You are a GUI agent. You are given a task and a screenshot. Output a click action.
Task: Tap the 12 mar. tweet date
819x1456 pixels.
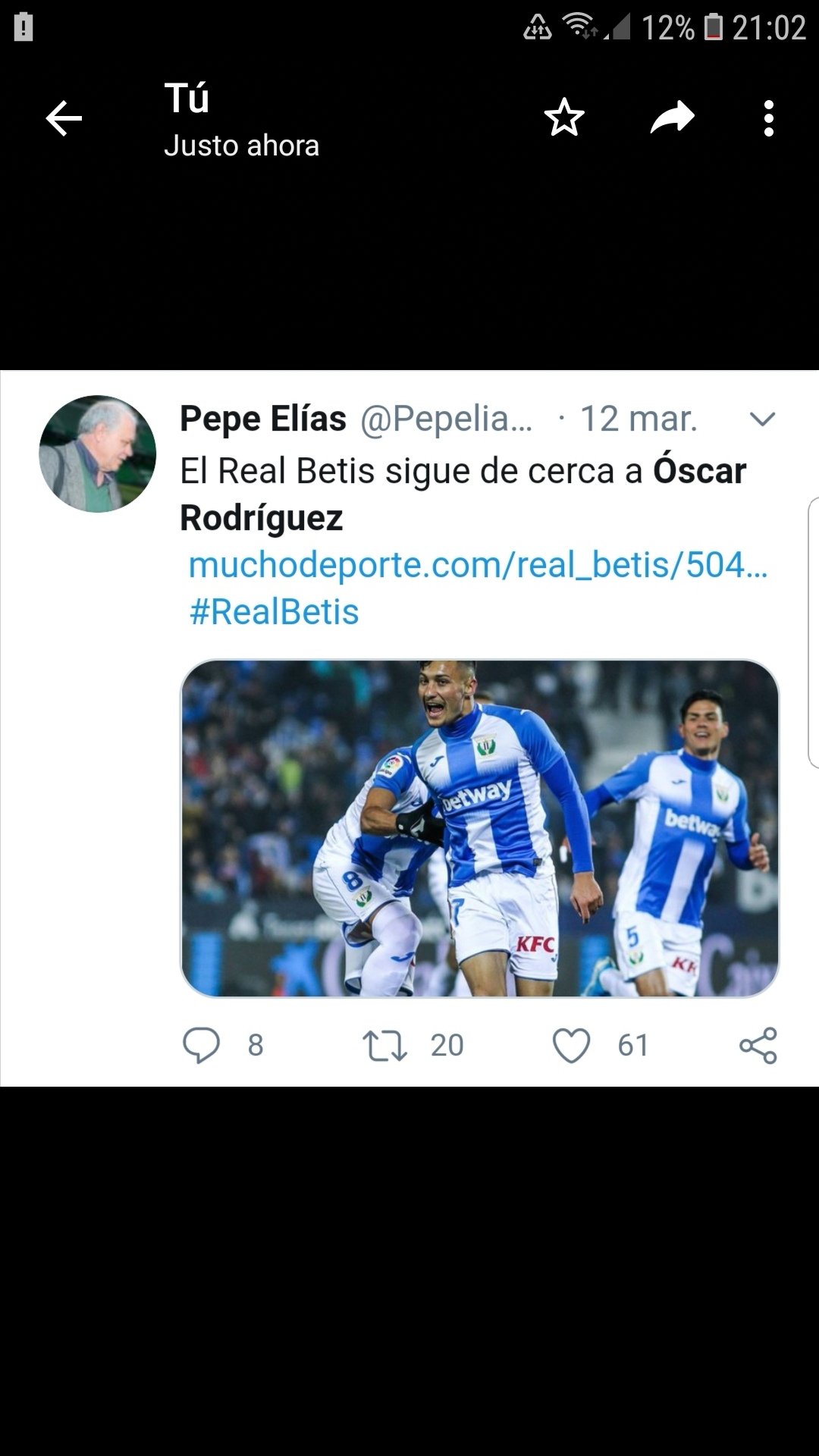click(639, 419)
